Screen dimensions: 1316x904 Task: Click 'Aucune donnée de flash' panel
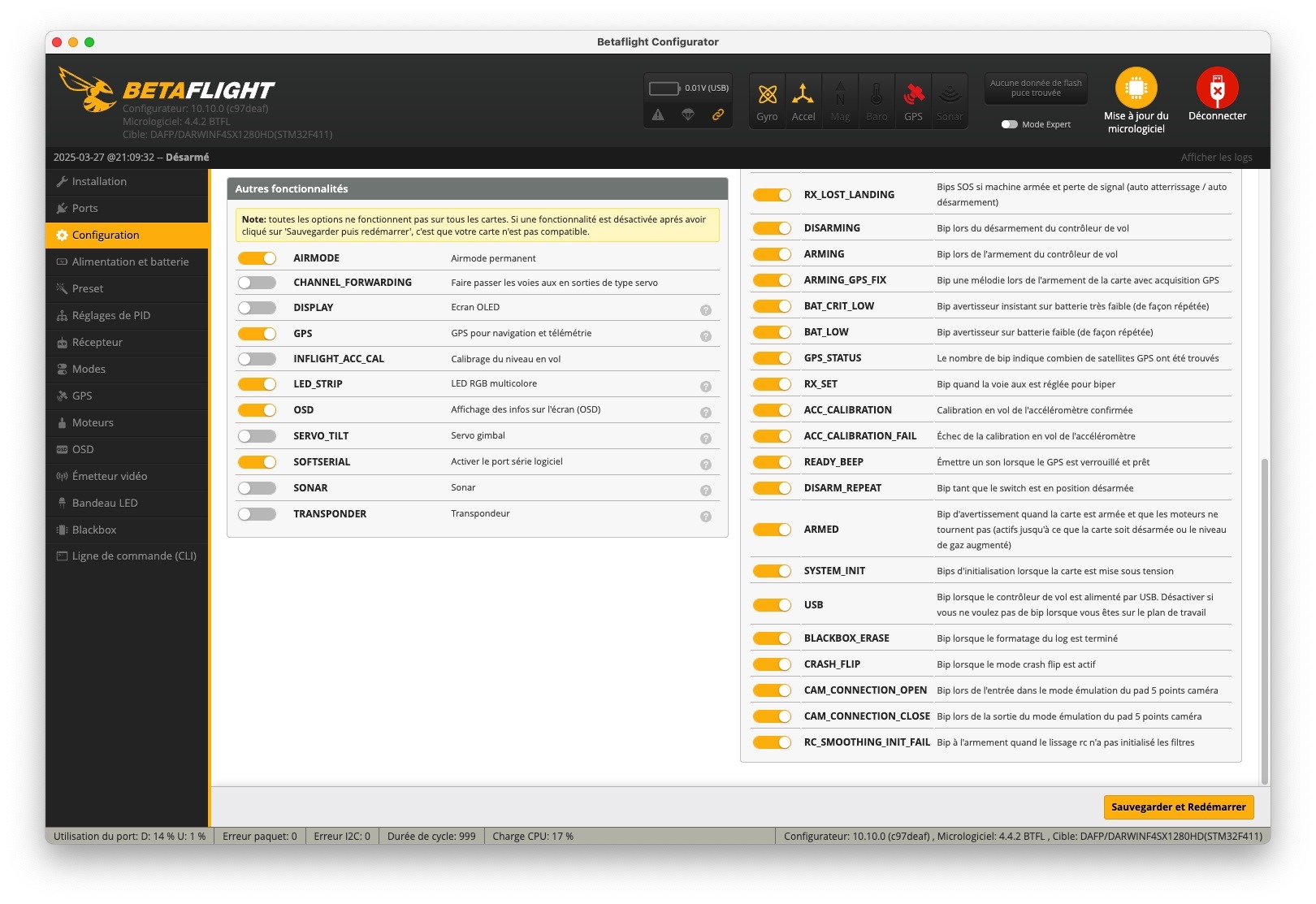pos(1036,89)
